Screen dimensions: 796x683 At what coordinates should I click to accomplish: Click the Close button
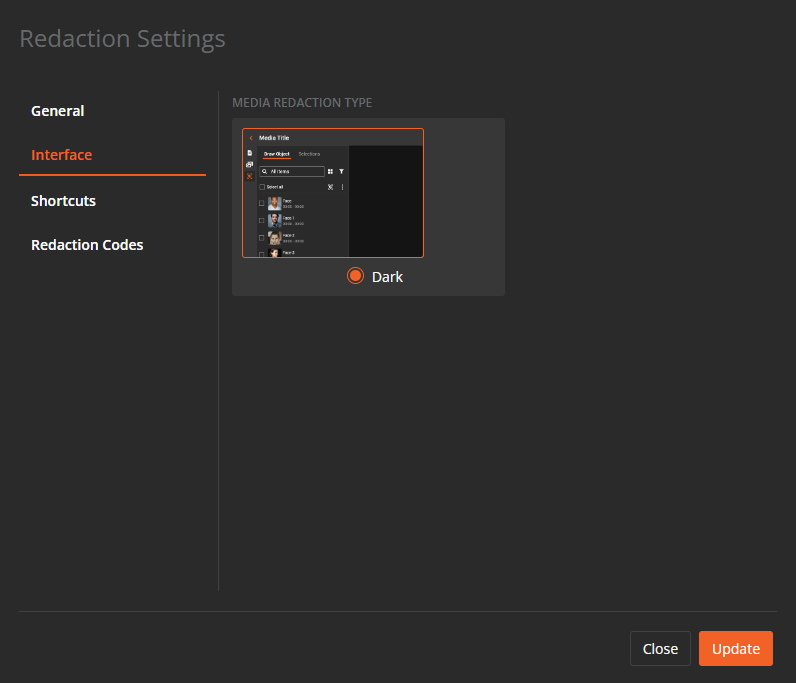[x=660, y=649]
